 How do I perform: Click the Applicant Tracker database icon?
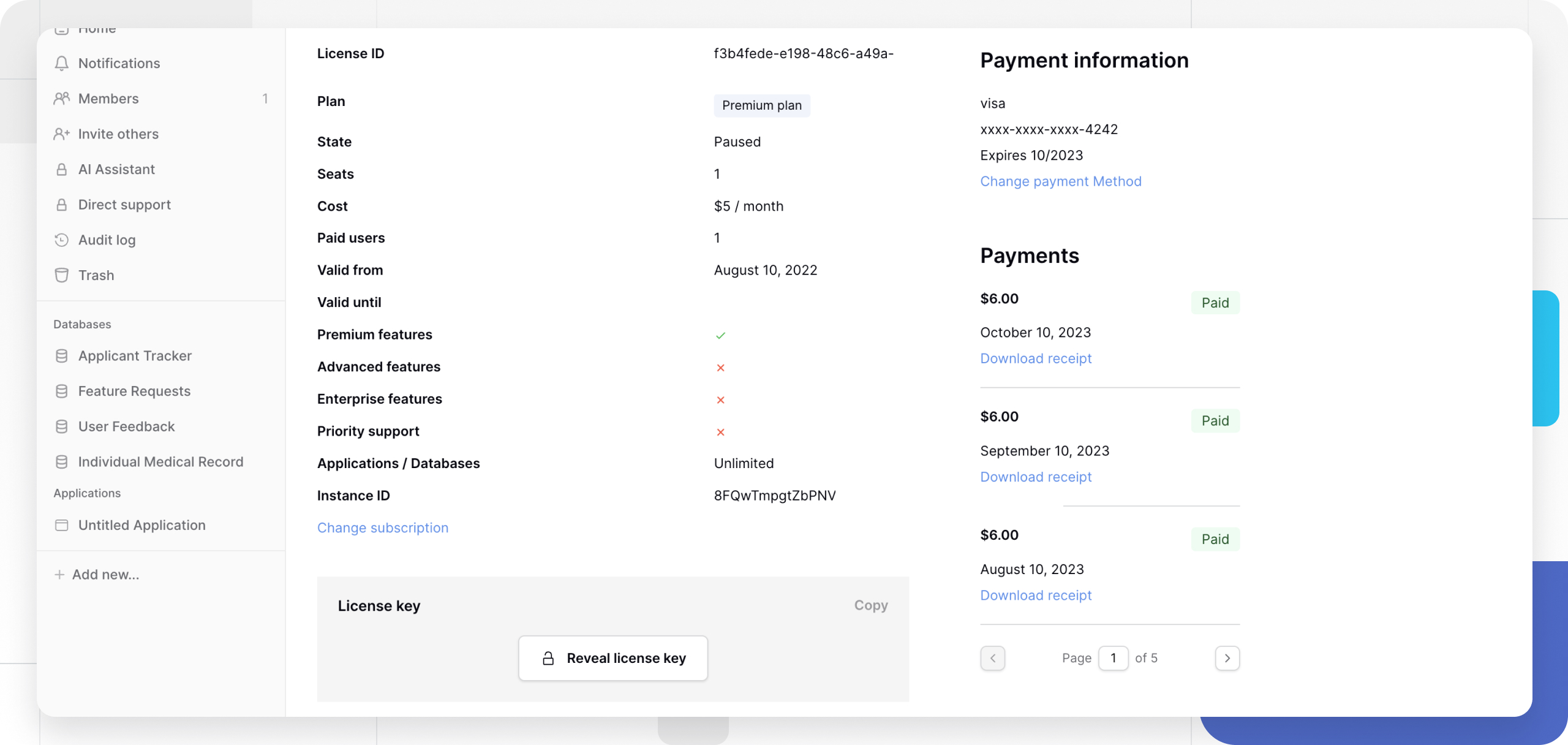(61, 356)
